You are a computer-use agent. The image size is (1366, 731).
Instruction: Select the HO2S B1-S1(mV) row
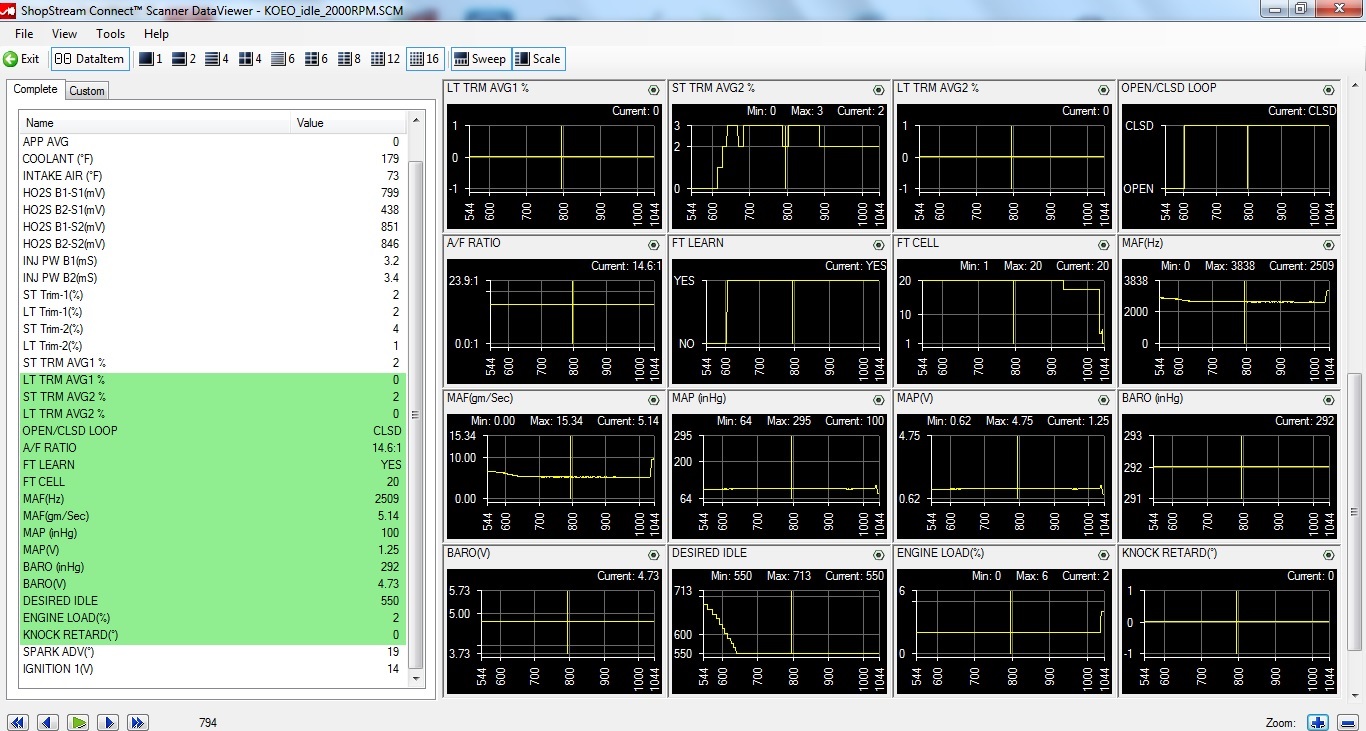click(212, 193)
